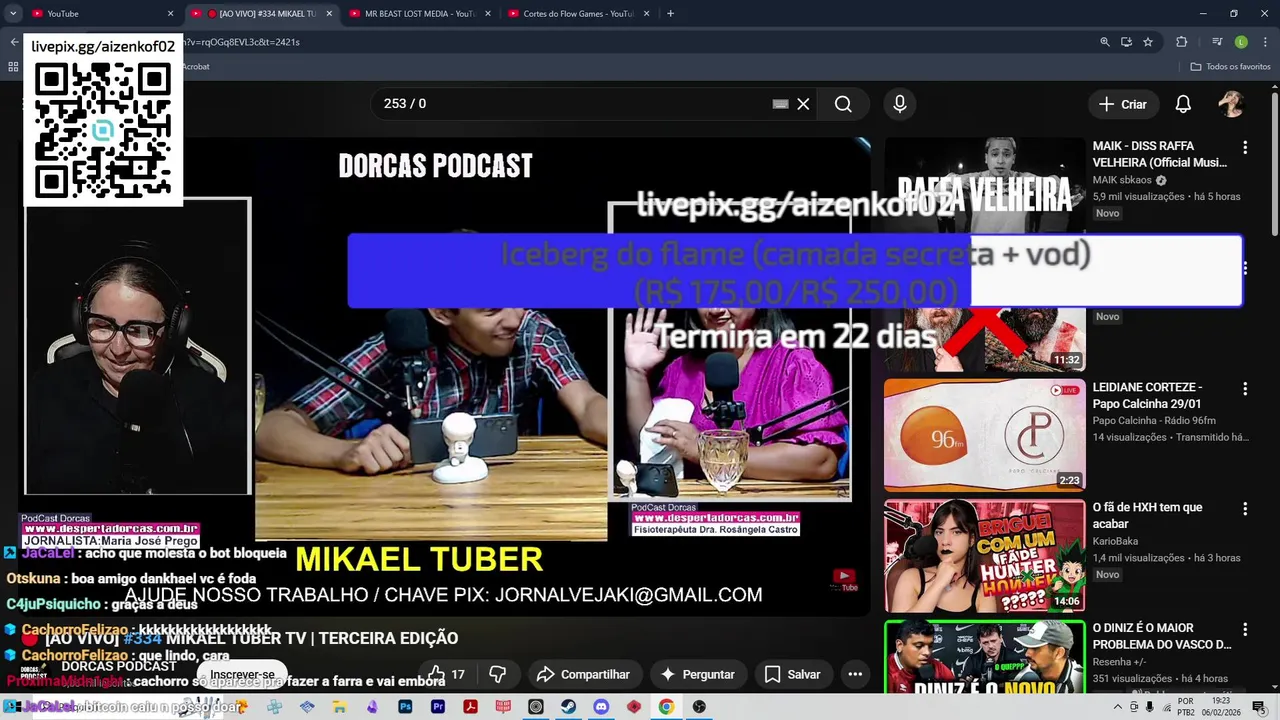Click the Inscrever-se subscribe button
The image size is (1280, 720).
point(242,675)
